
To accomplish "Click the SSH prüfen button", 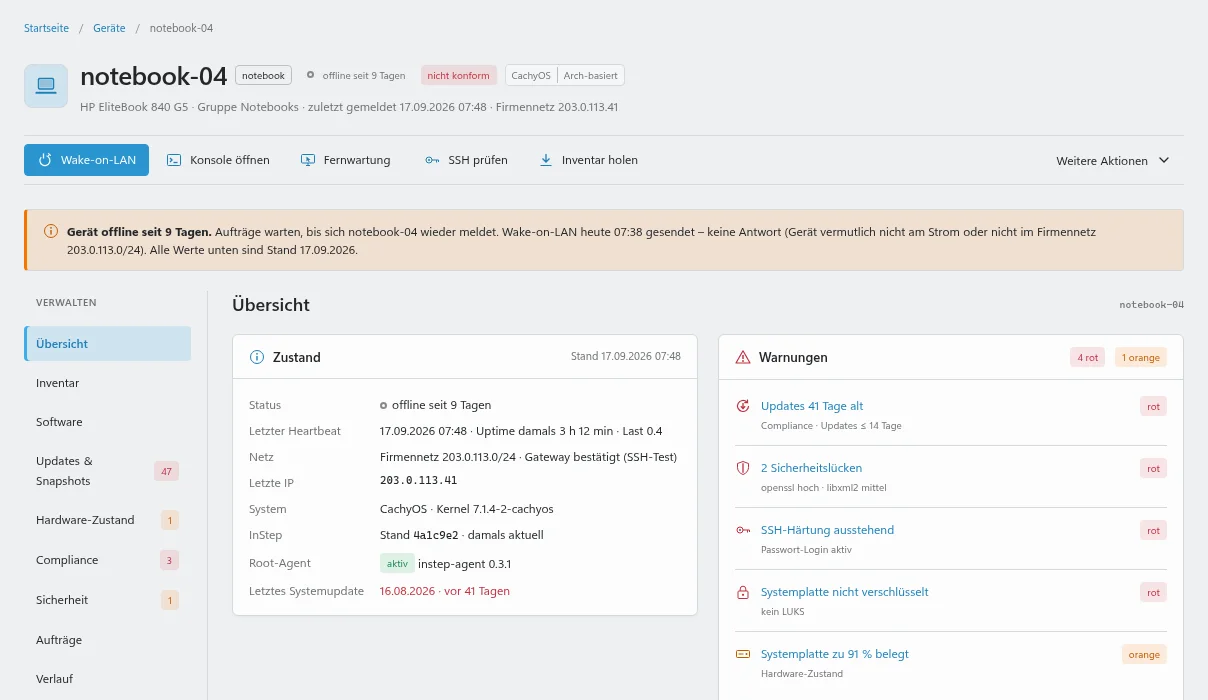I will 466,160.
